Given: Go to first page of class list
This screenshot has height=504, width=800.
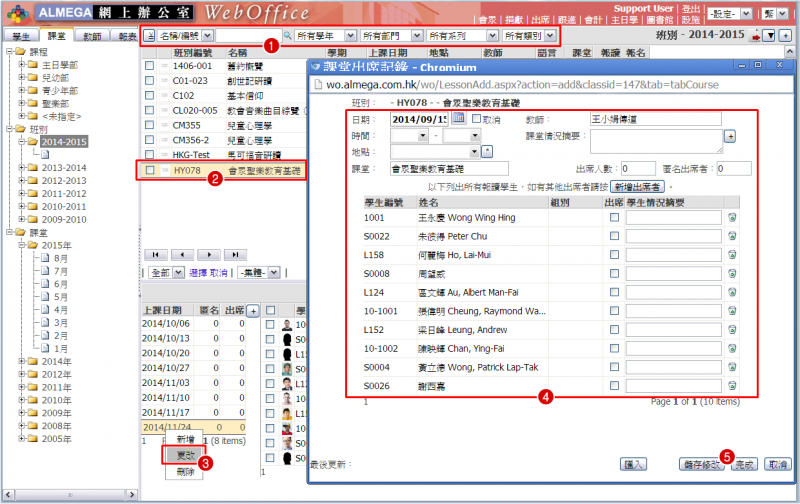Looking at the screenshot, I should (x=156, y=254).
